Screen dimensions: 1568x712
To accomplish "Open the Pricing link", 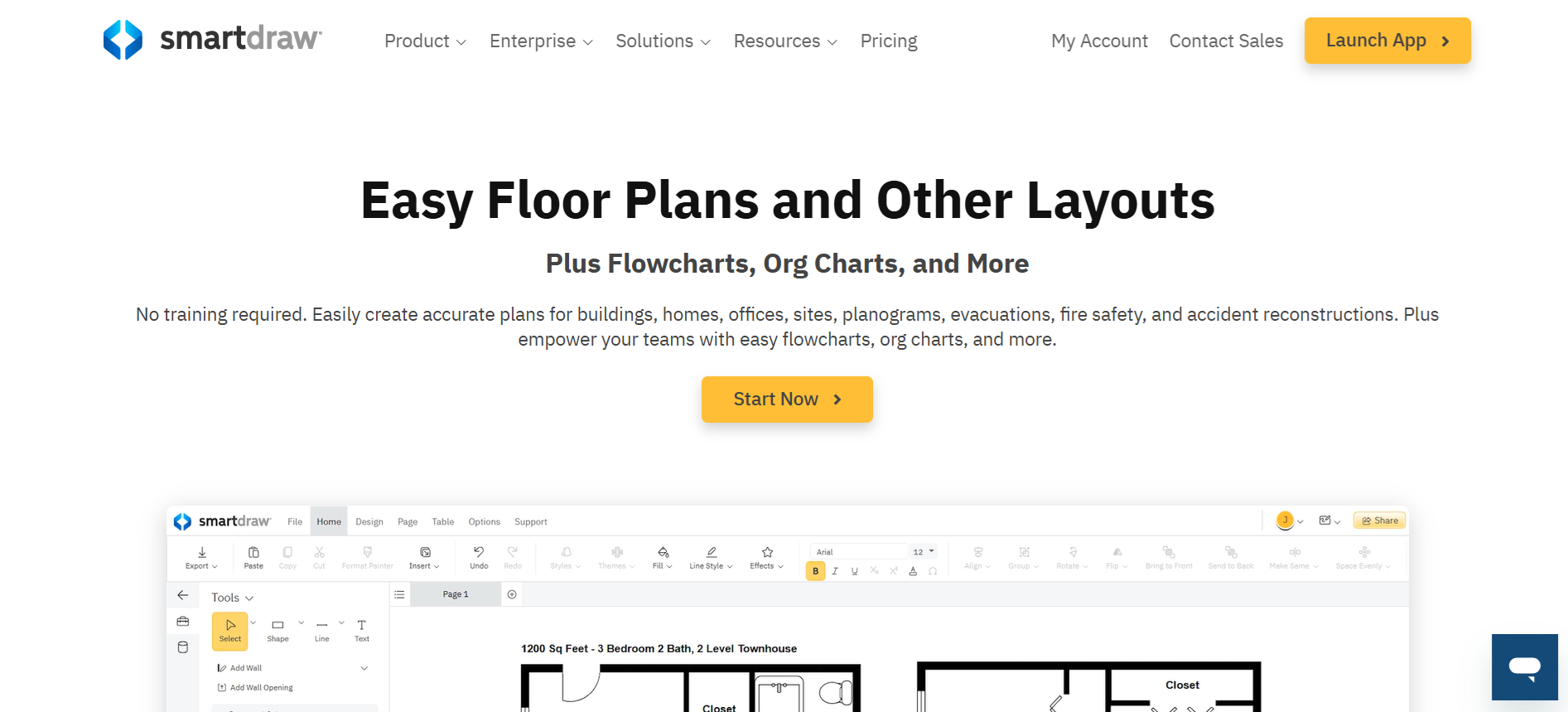I will (x=889, y=41).
